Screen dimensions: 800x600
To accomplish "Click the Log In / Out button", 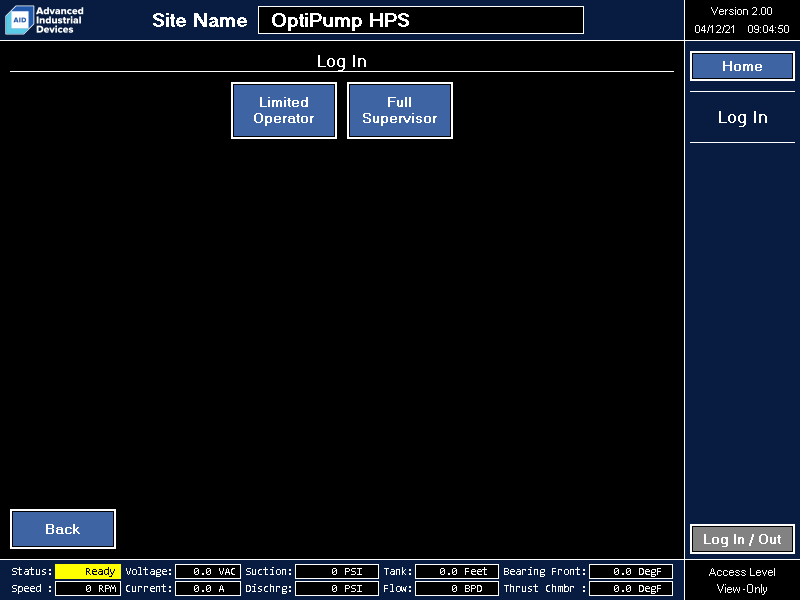I will tap(742, 539).
